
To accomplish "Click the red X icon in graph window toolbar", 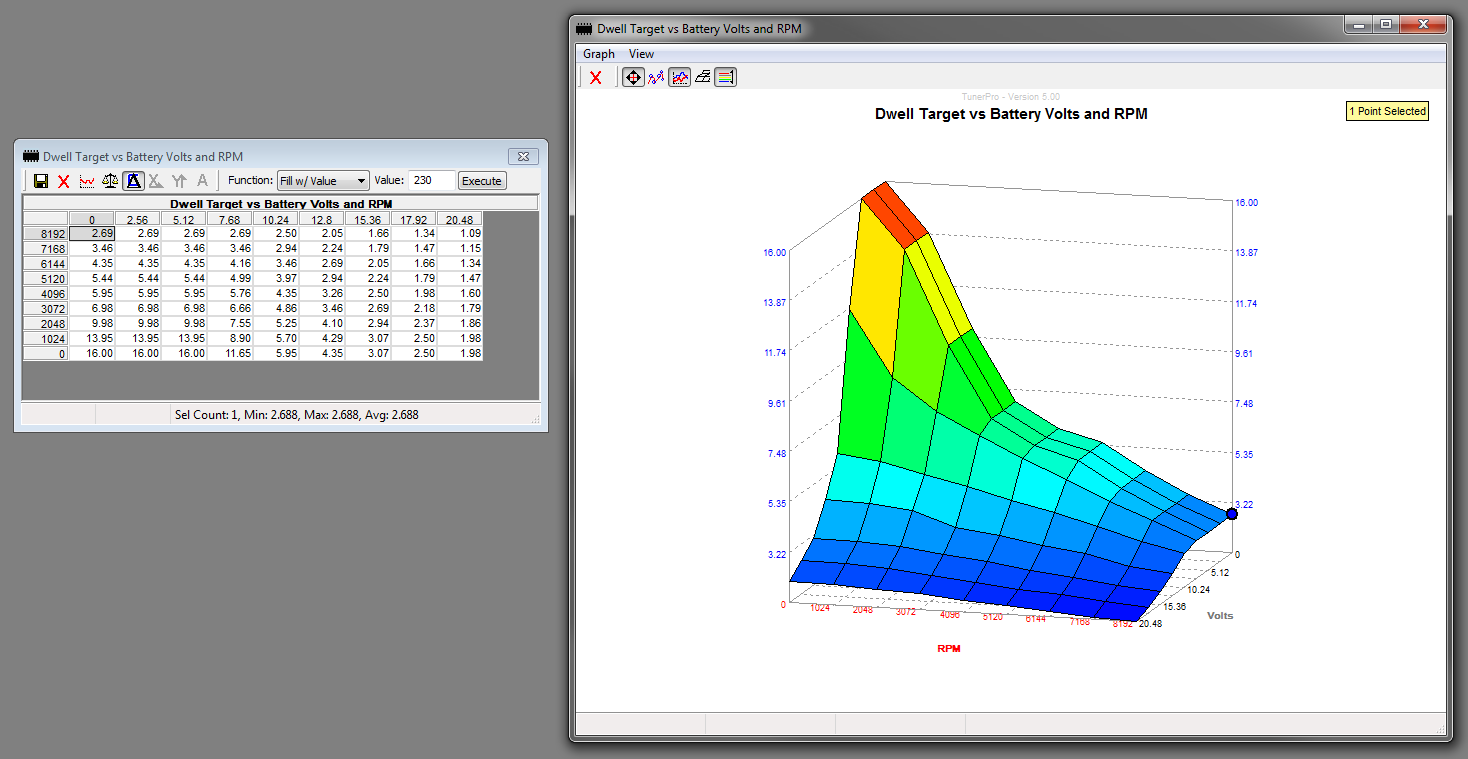I will click(x=596, y=77).
